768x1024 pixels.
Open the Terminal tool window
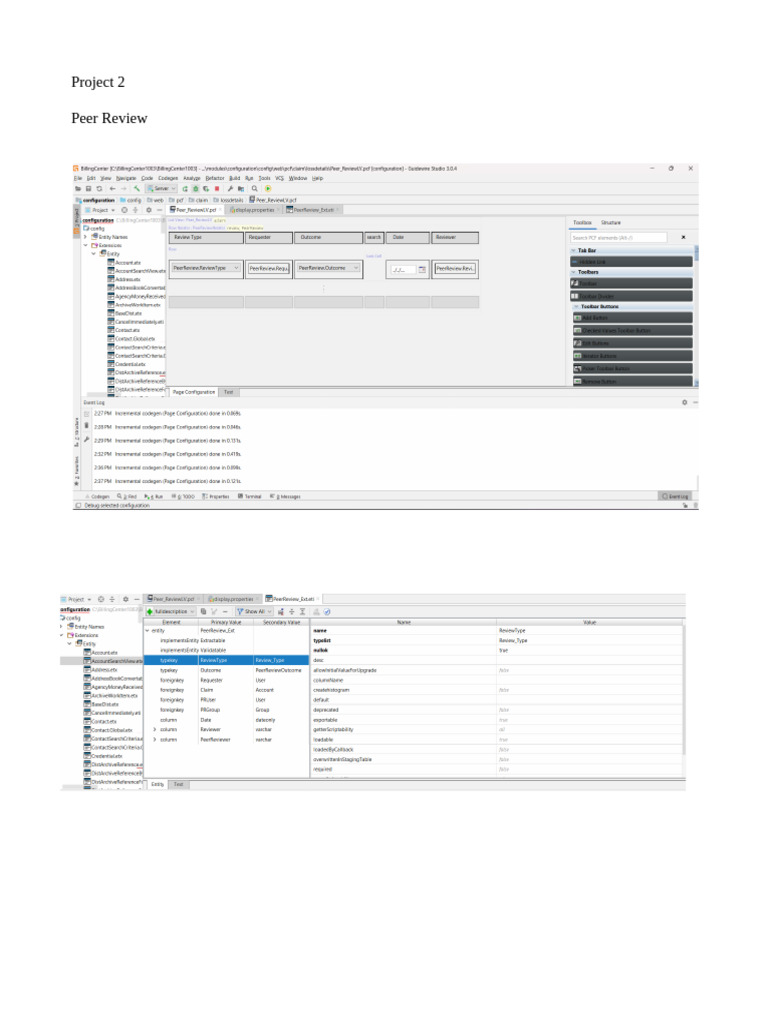click(250, 497)
